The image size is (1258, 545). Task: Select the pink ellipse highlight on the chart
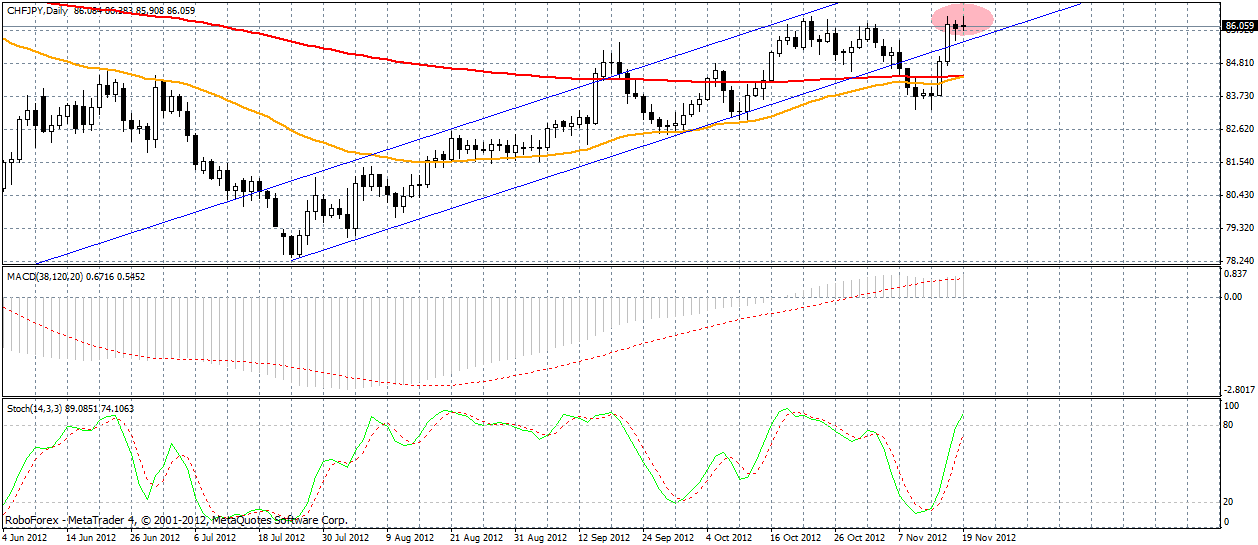(963, 18)
